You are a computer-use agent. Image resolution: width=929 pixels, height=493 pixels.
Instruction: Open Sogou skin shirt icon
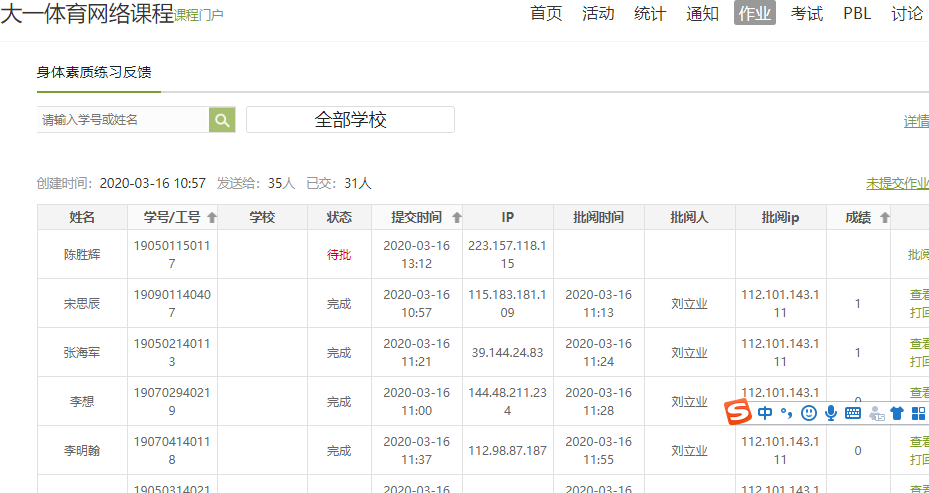pos(896,413)
